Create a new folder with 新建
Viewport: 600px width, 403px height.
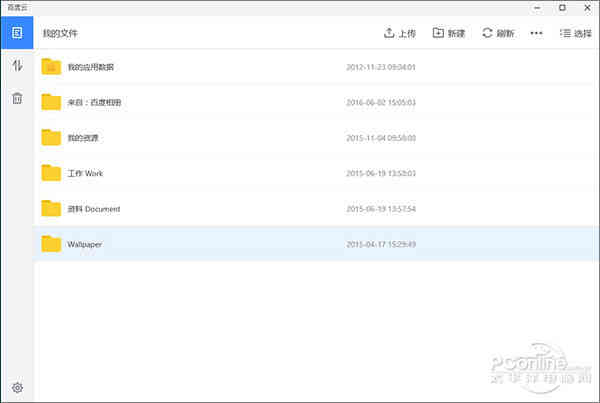(x=449, y=33)
